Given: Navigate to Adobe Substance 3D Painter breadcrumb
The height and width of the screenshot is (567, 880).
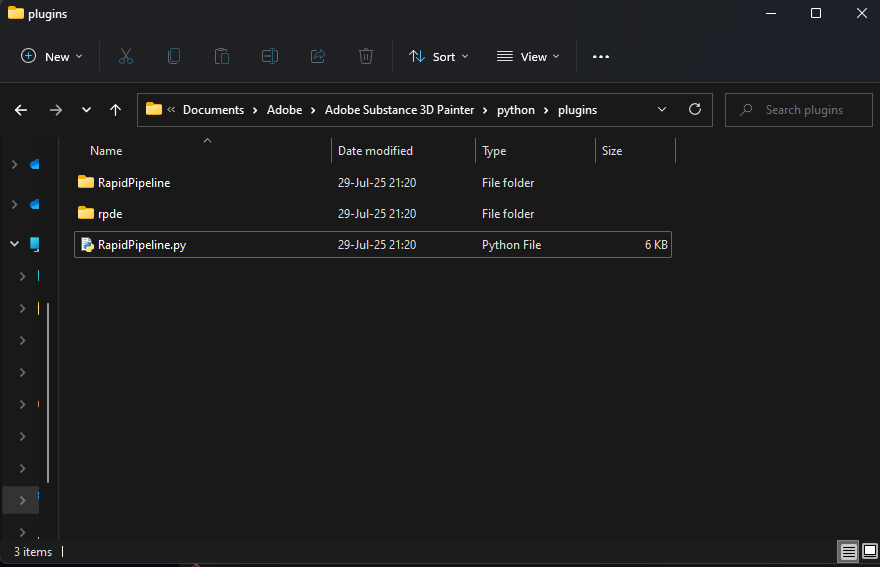Looking at the screenshot, I should pos(400,110).
